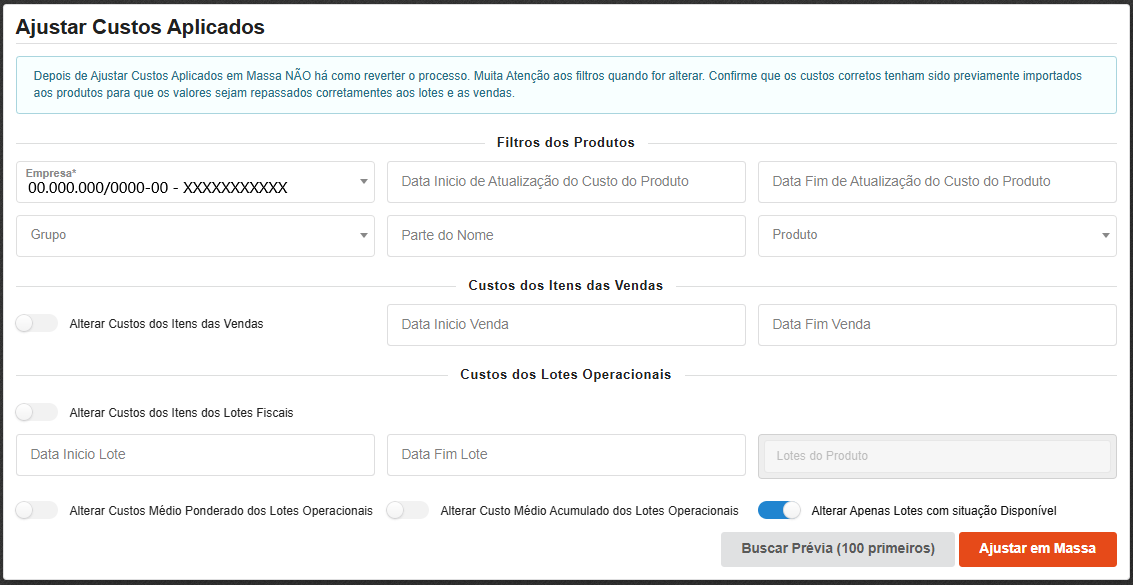The image size is (1133, 585).
Task: Click the Ajustar em Massa button
Action: click(x=1037, y=549)
